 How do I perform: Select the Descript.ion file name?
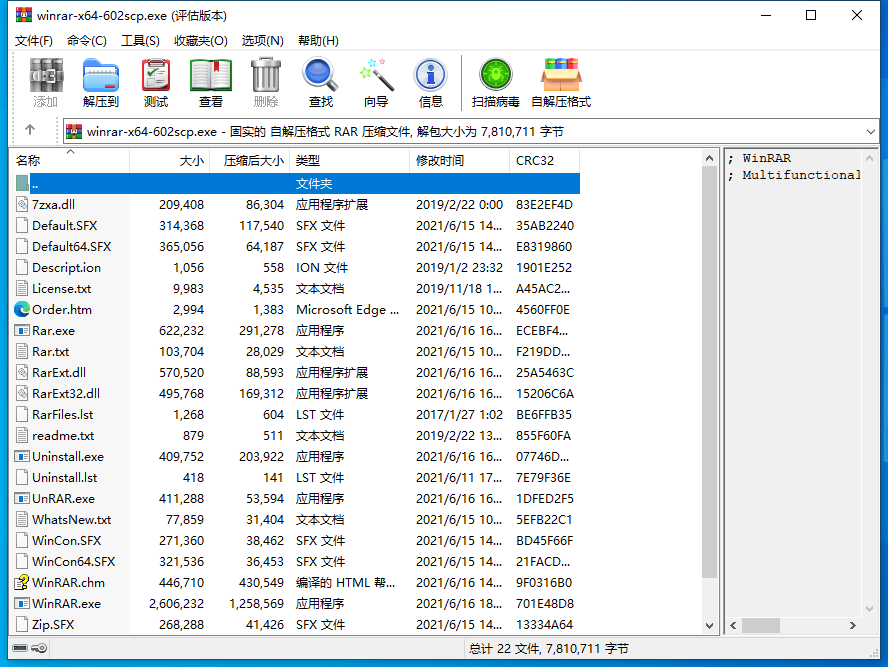click(x=66, y=267)
